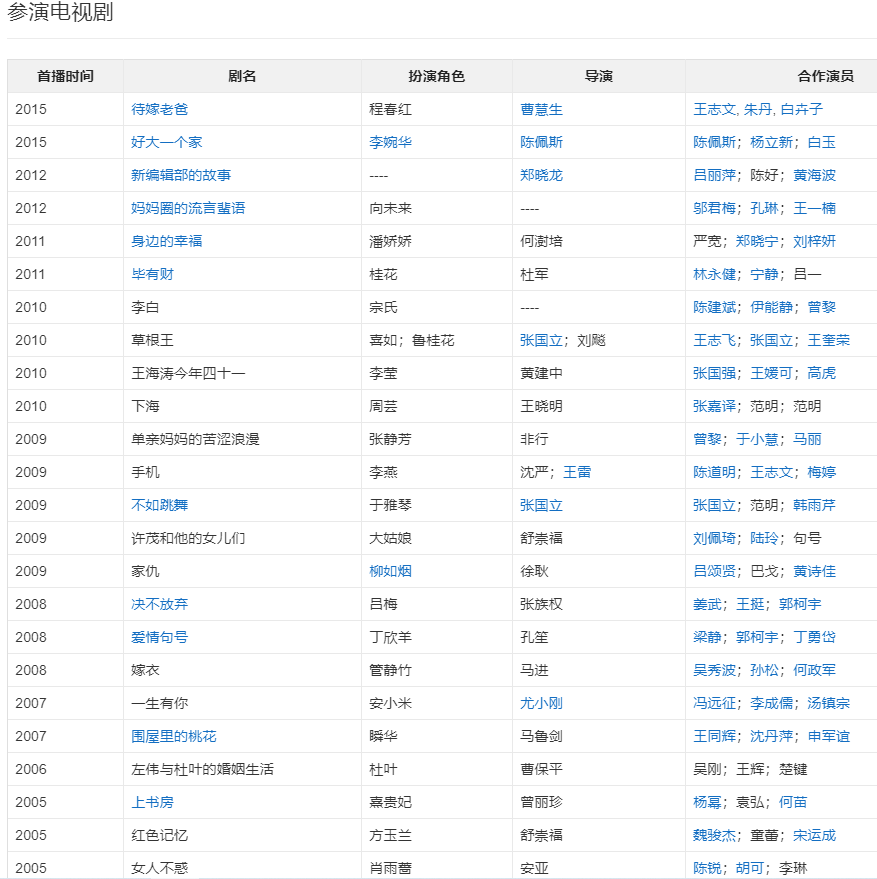Viewport: 877px width, 879px height.
Task: Open co-star 陈道明 link
Action: pos(714,473)
